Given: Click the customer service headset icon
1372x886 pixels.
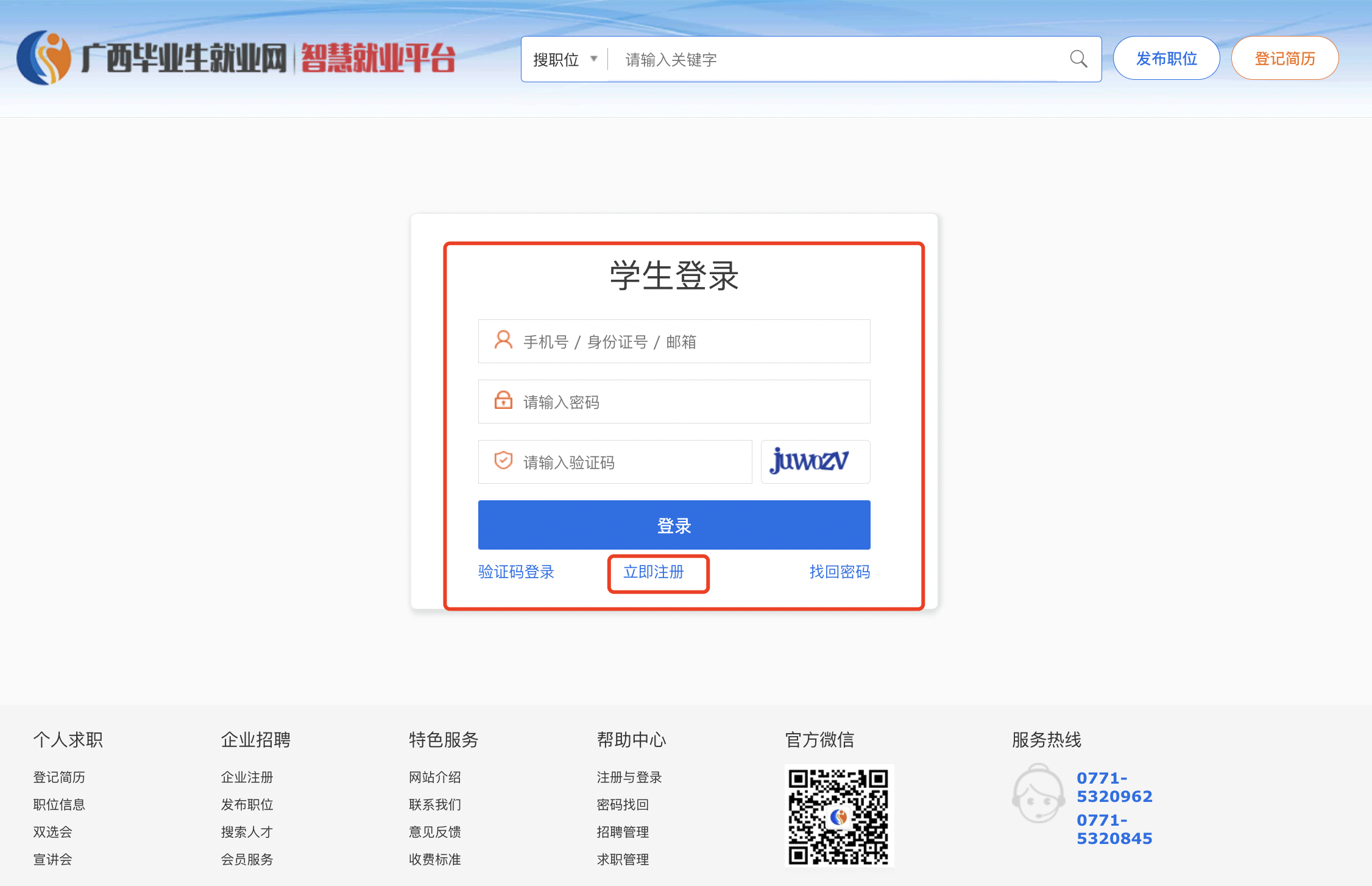Looking at the screenshot, I should [1038, 794].
